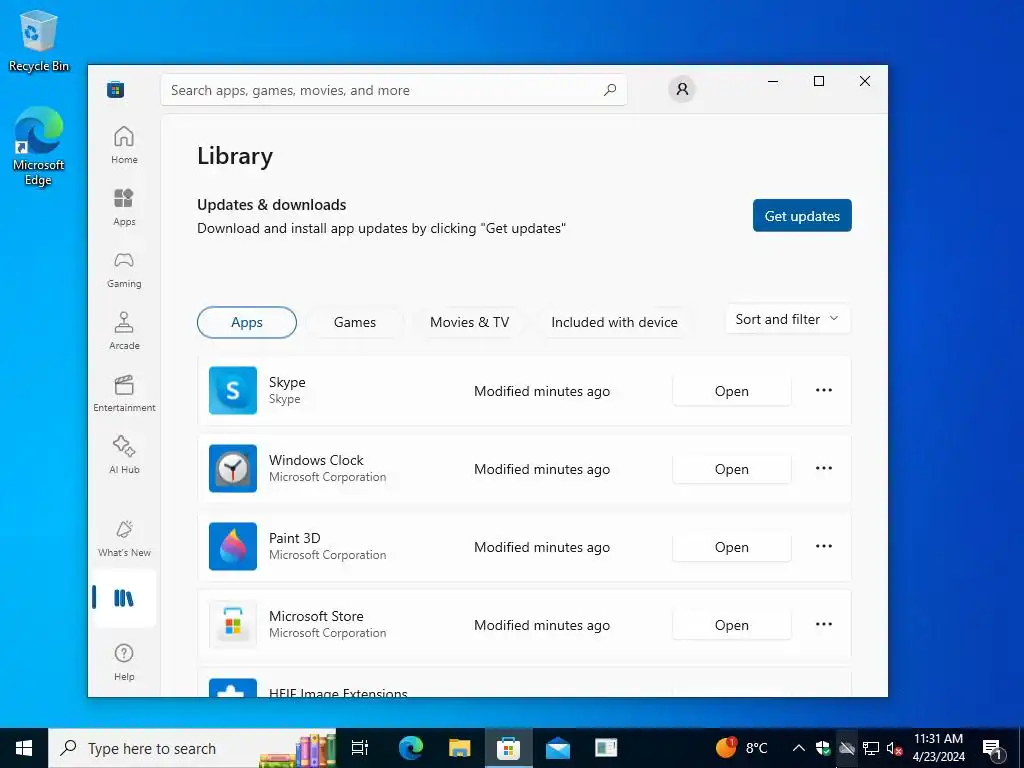Focus the Store search field
The width and height of the screenshot is (1024, 768).
394,90
